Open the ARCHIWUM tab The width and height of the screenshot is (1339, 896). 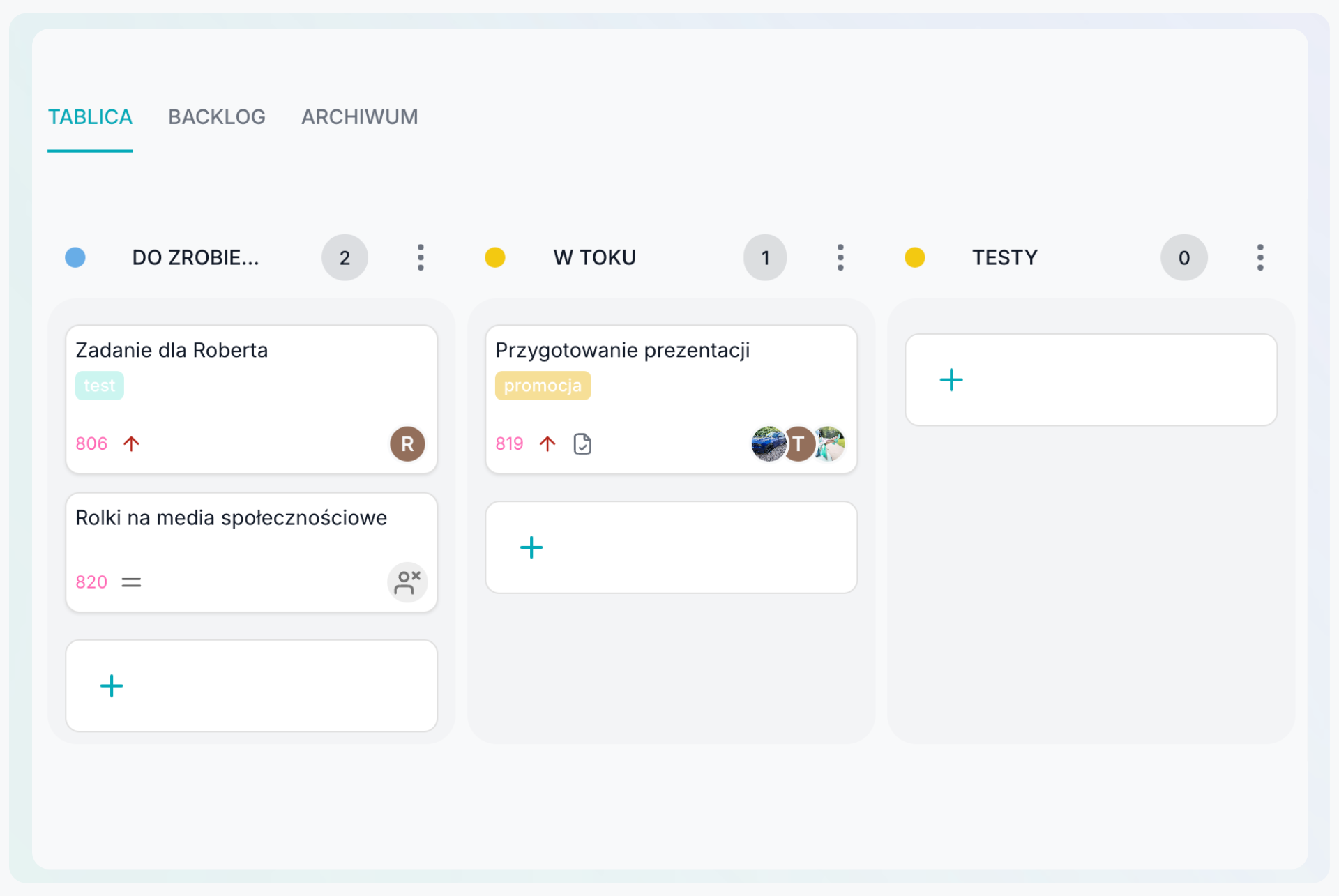click(359, 116)
